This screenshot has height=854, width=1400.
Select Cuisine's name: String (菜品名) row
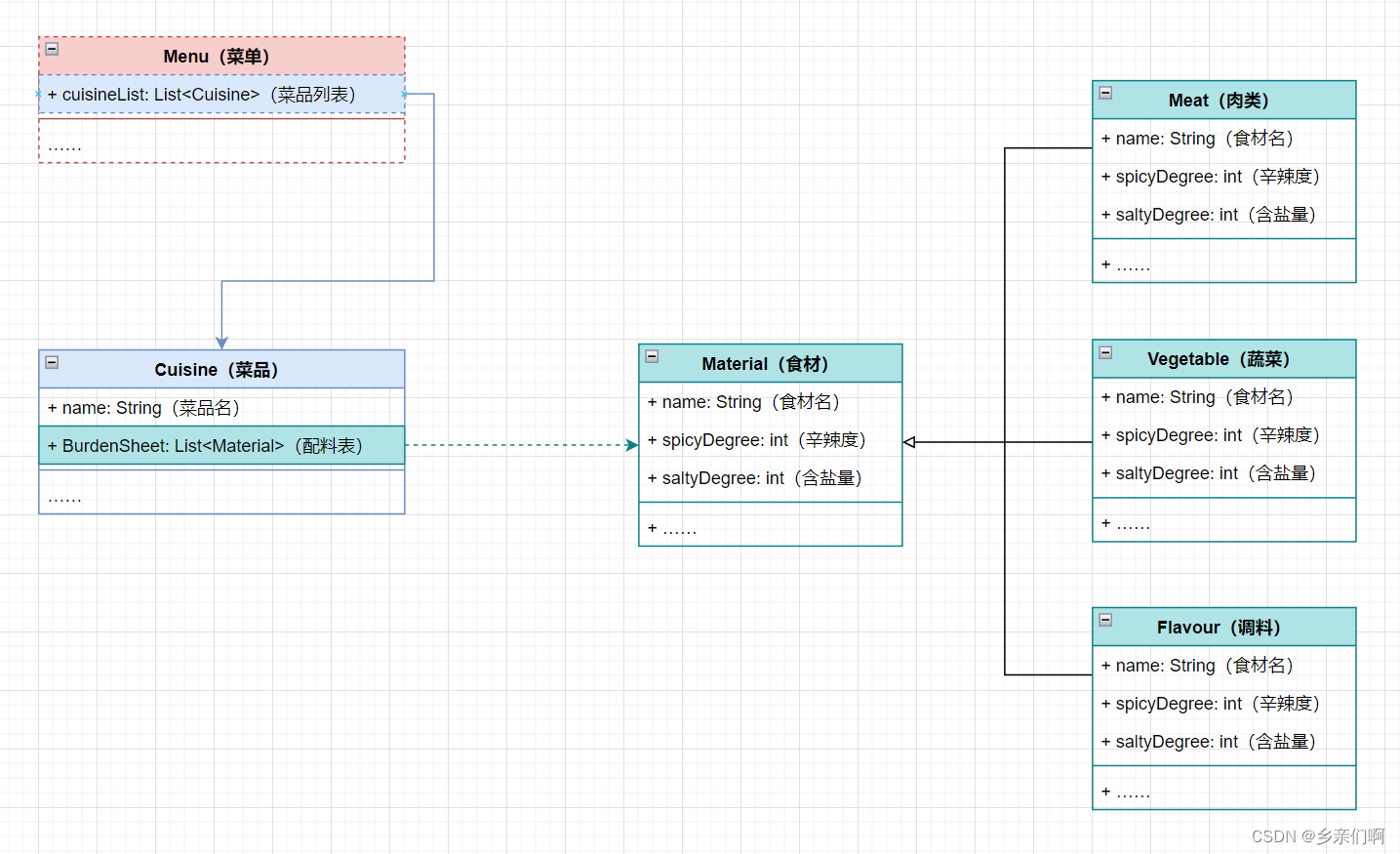221,408
